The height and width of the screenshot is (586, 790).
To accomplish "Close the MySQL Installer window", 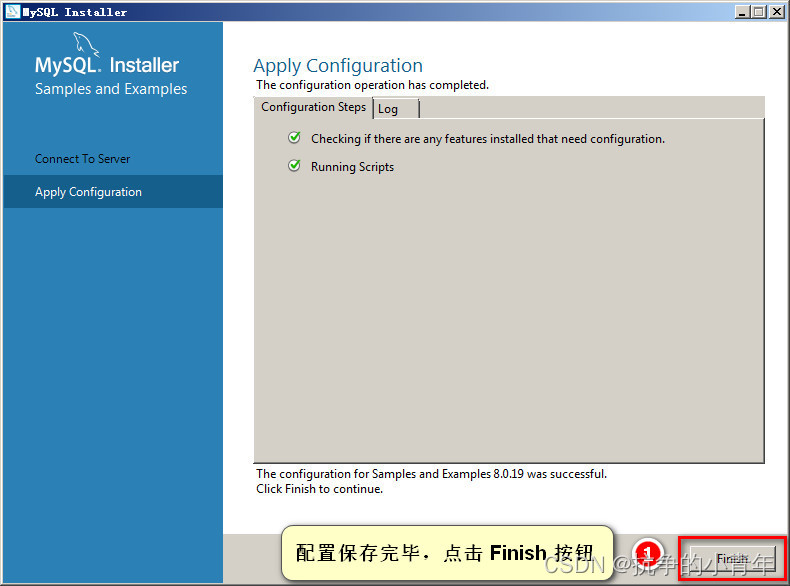I will pyautogui.click(x=776, y=12).
